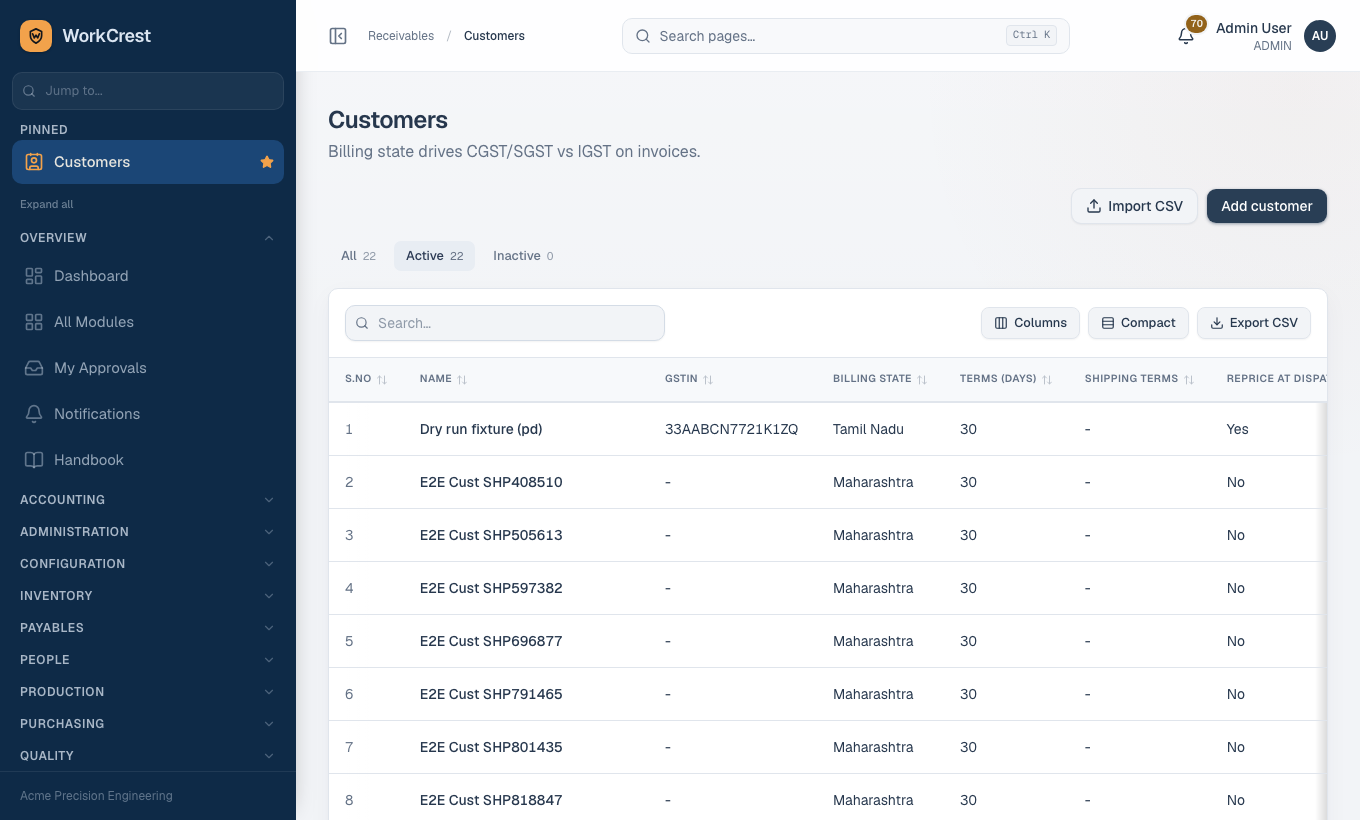Viewport: 1360px width, 820px height.
Task: Click the Import CSV button
Action: (x=1134, y=206)
